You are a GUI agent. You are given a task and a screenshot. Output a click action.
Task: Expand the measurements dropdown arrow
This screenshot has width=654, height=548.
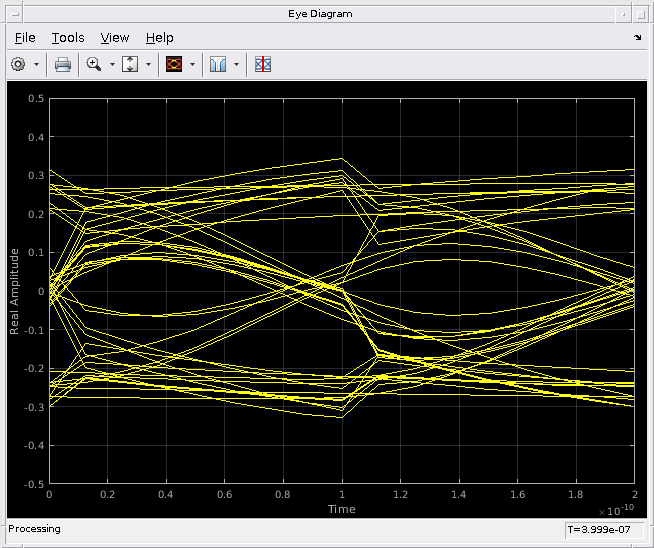click(x=236, y=64)
